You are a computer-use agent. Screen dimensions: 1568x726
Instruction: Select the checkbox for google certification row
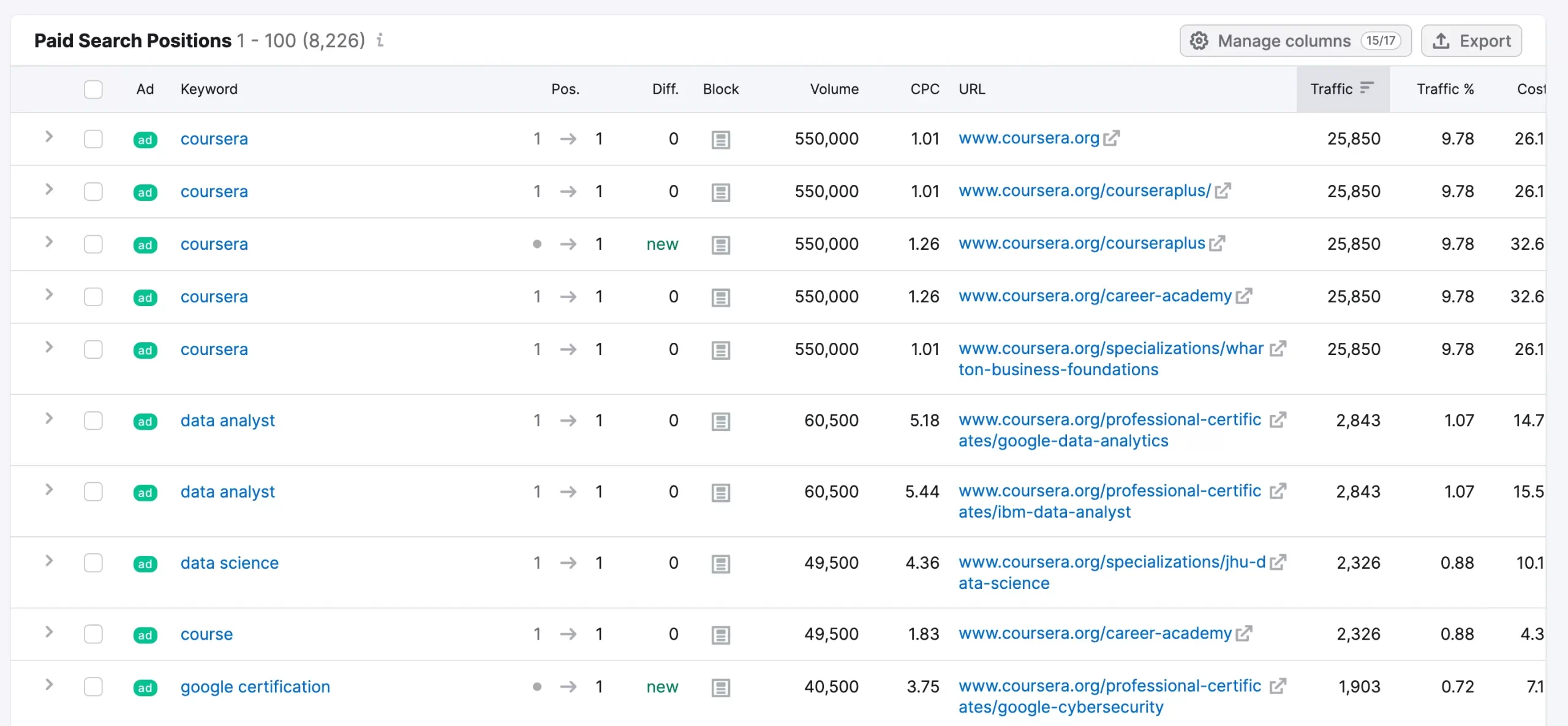93,687
